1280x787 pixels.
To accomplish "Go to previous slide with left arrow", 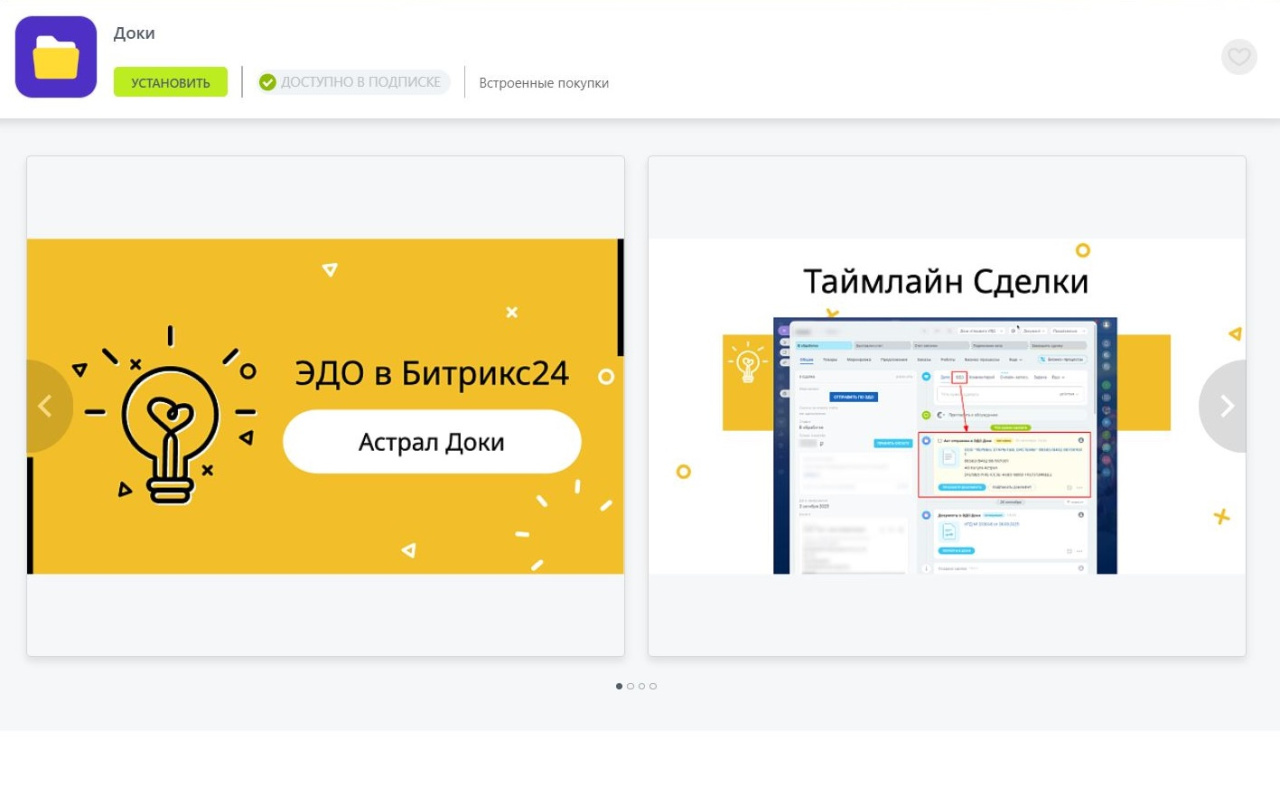I will coord(44,406).
